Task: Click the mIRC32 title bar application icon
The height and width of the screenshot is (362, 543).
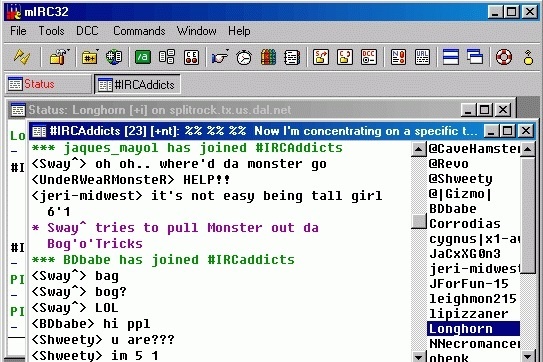Action: [14, 12]
